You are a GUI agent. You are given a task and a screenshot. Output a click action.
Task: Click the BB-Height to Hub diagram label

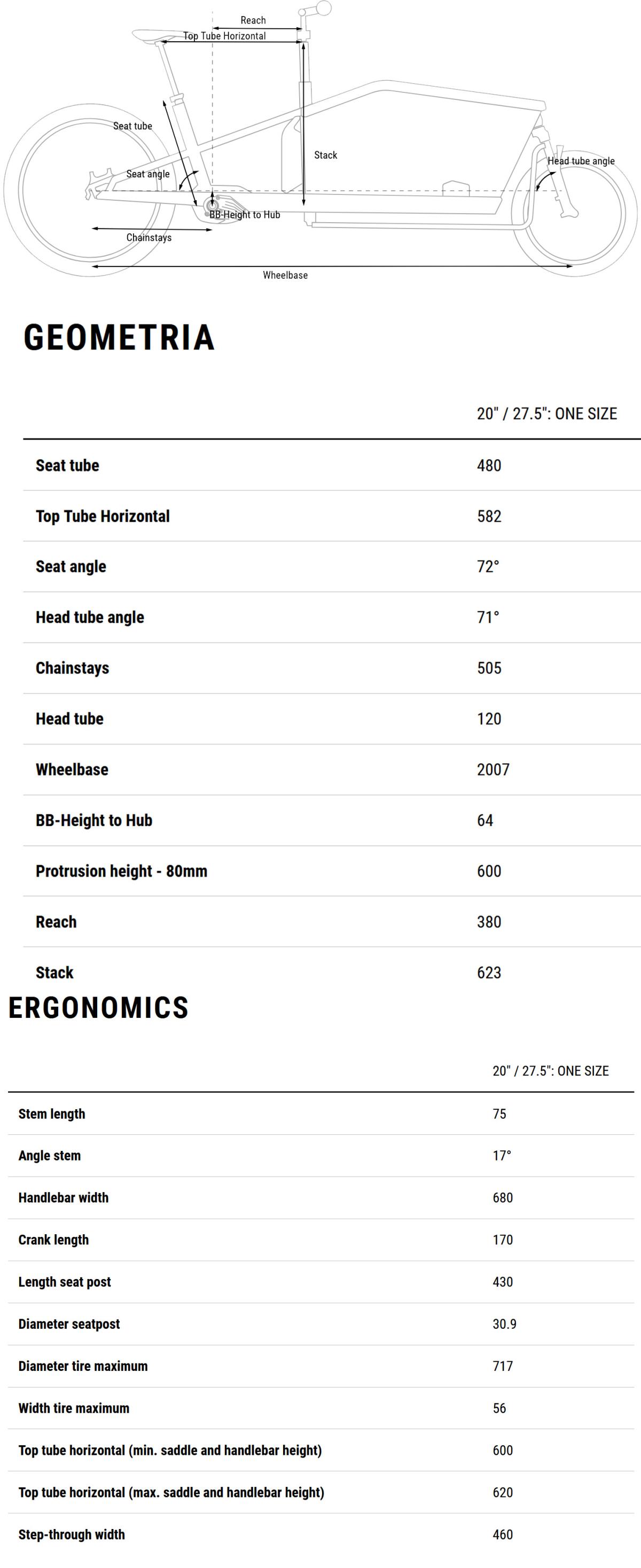pos(245,215)
